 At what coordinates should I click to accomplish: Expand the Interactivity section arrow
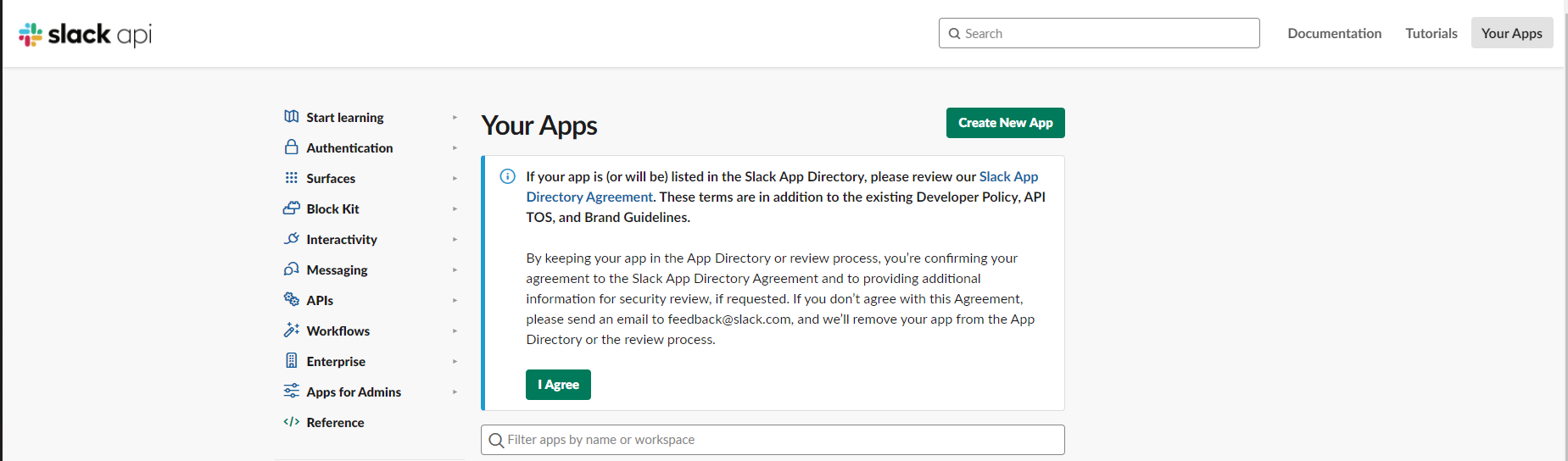coord(455,240)
